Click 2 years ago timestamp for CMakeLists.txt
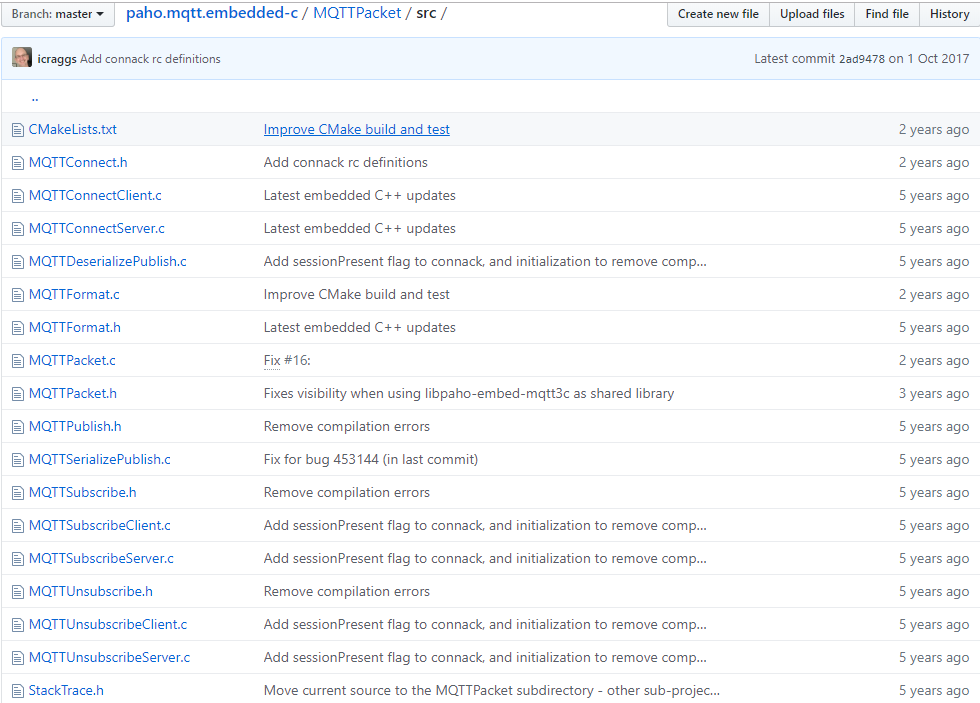The image size is (980, 703). tap(934, 129)
